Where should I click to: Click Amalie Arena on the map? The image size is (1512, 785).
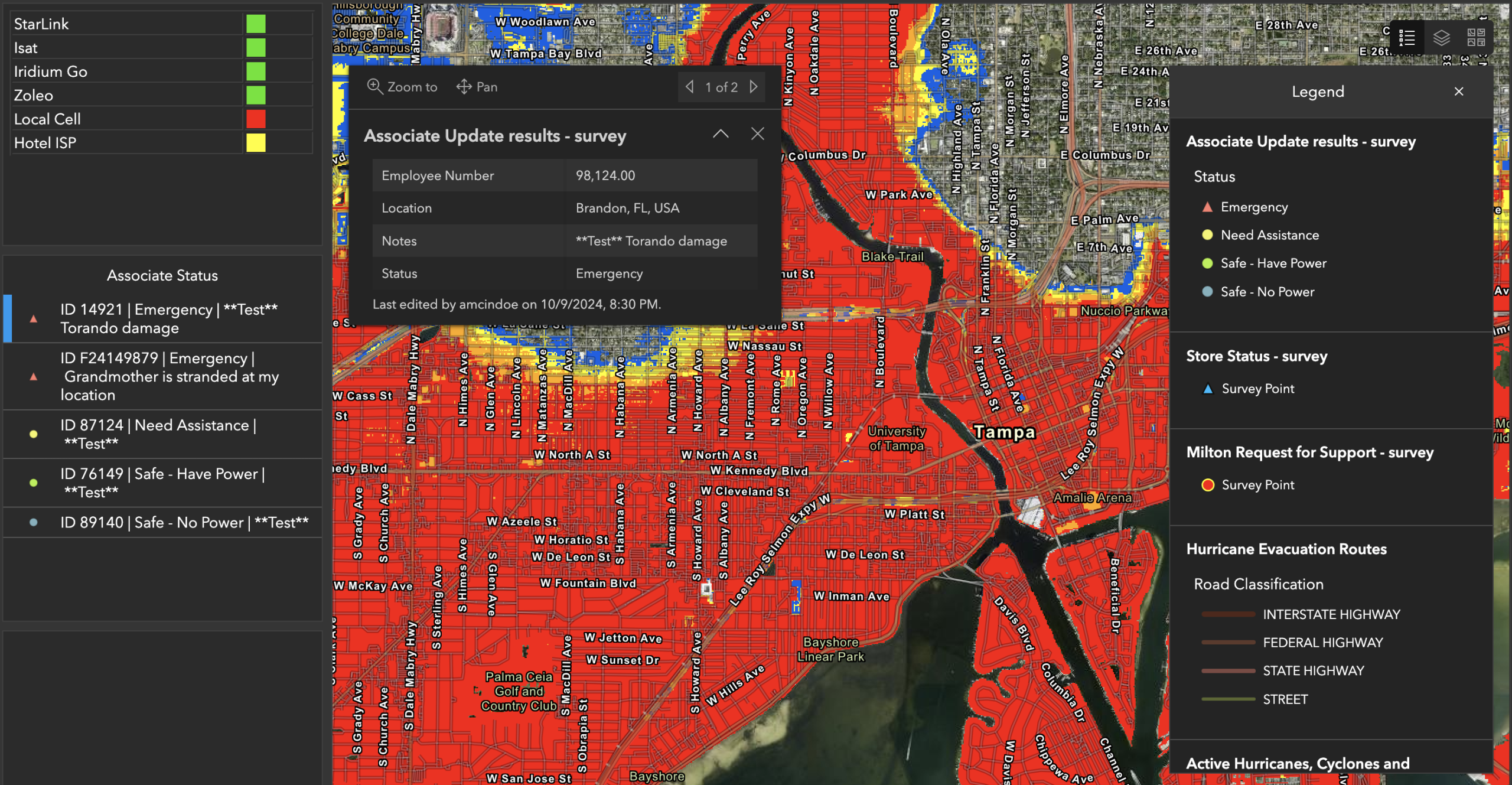pyautogui.click(x=1093, y=498)
